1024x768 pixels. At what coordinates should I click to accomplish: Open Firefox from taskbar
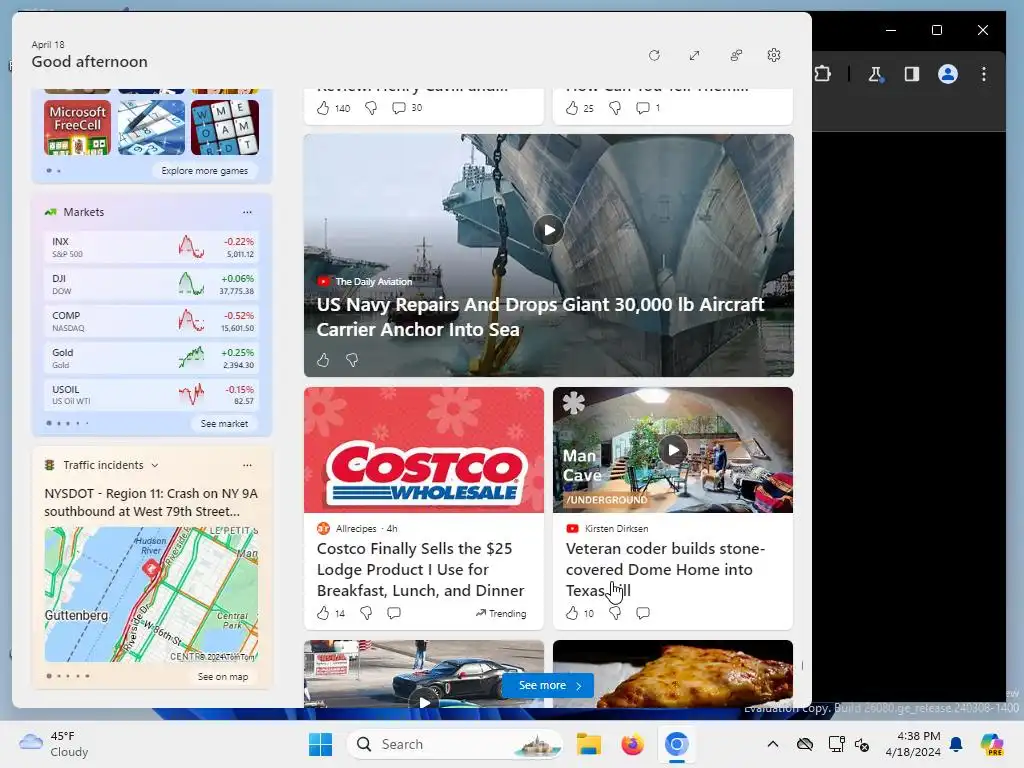[x=632, y=744]
